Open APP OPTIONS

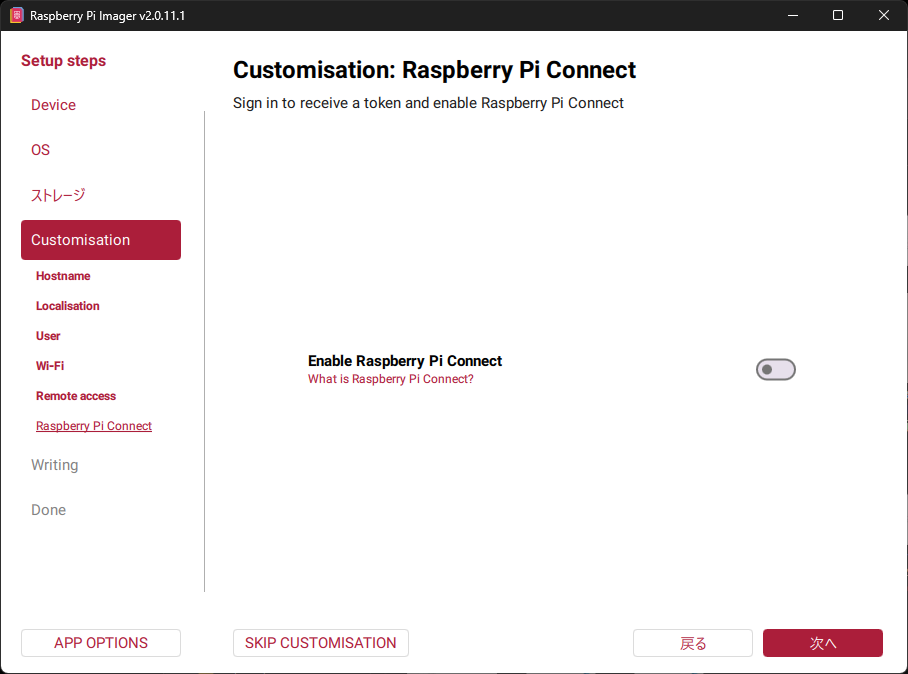click(x=101, y=643)
